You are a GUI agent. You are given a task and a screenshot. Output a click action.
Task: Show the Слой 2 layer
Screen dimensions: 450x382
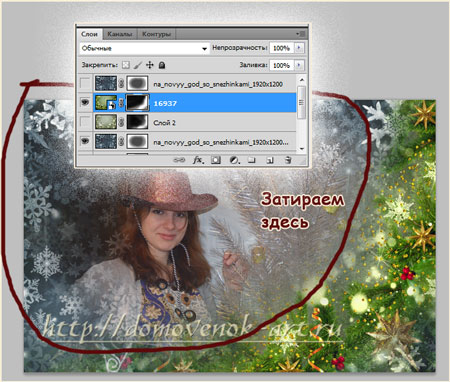[x=85, y=122]
